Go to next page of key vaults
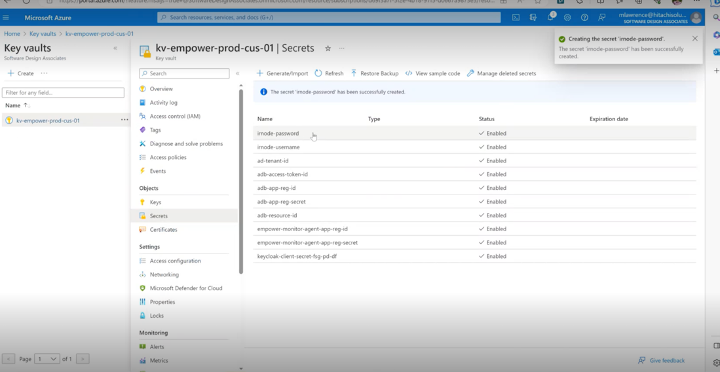Viewport: 720px width, 372px height. click(83, 359)
